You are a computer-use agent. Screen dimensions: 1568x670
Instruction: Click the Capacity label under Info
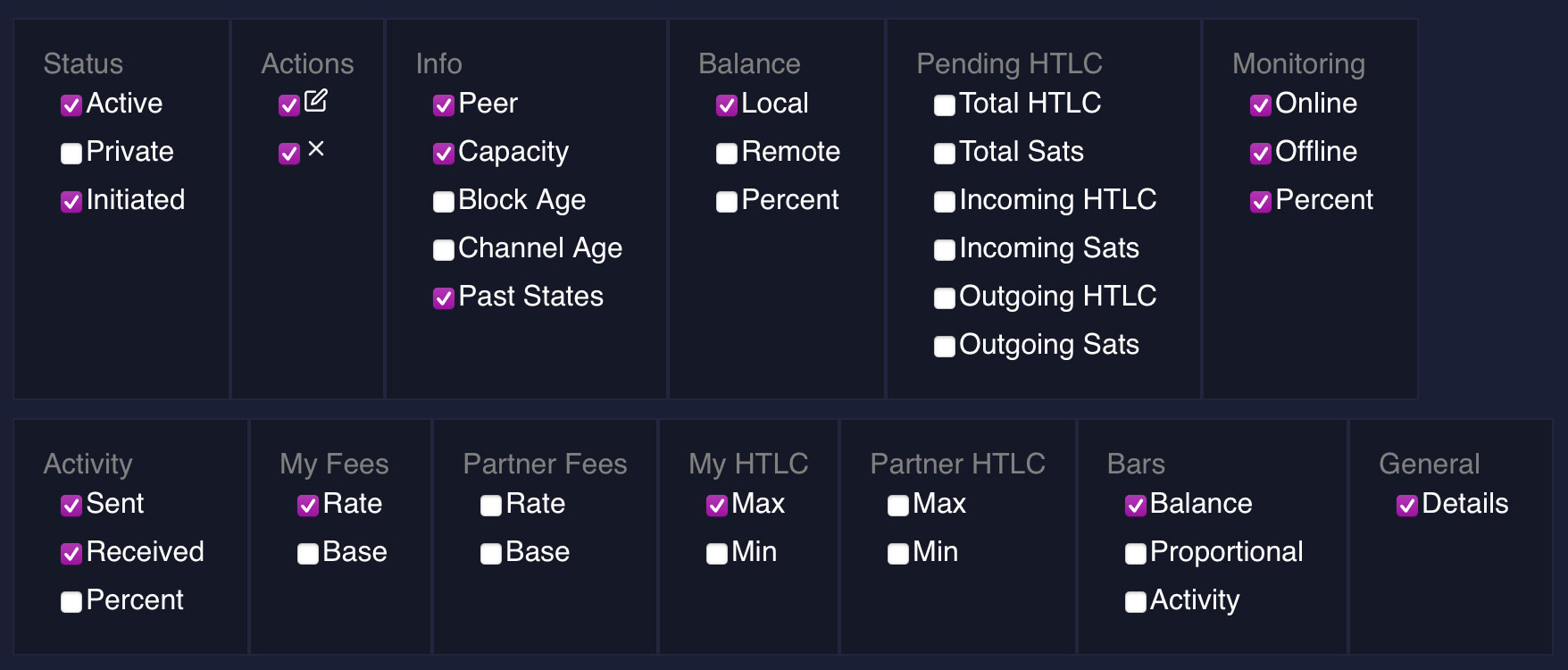(513, 152)
